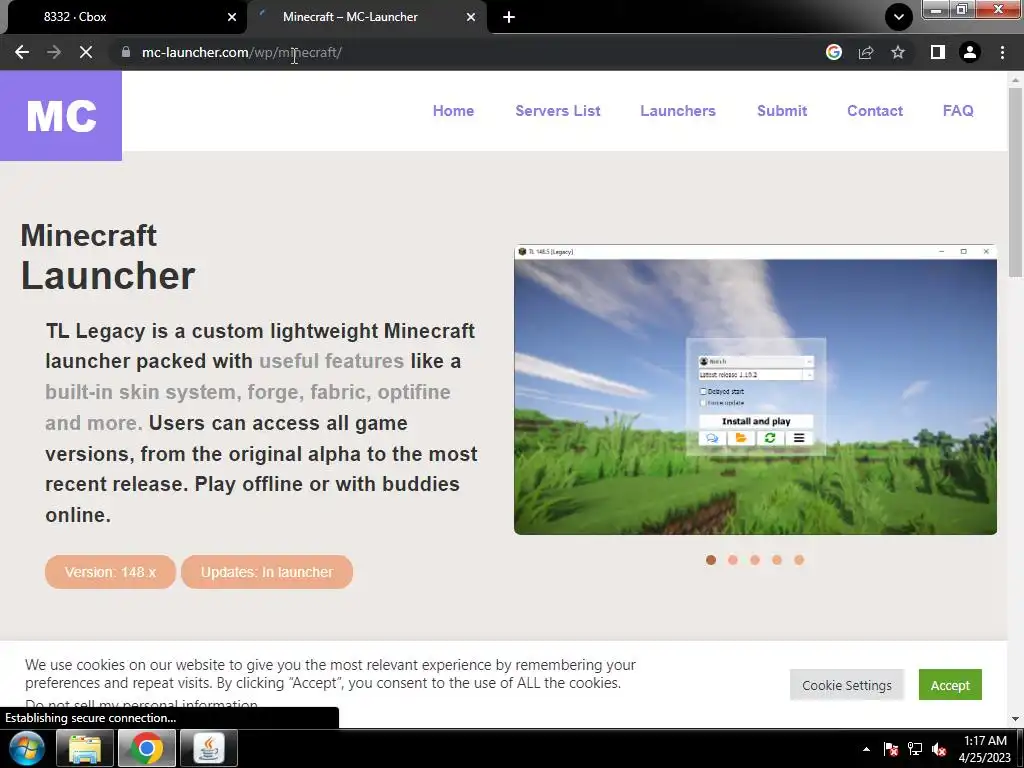Open the Servers List nav link

558,111
